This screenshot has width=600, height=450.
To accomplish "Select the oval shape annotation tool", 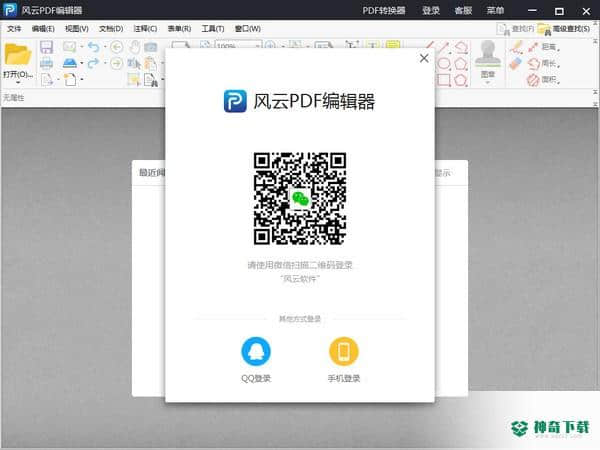I will coord(443,64).
